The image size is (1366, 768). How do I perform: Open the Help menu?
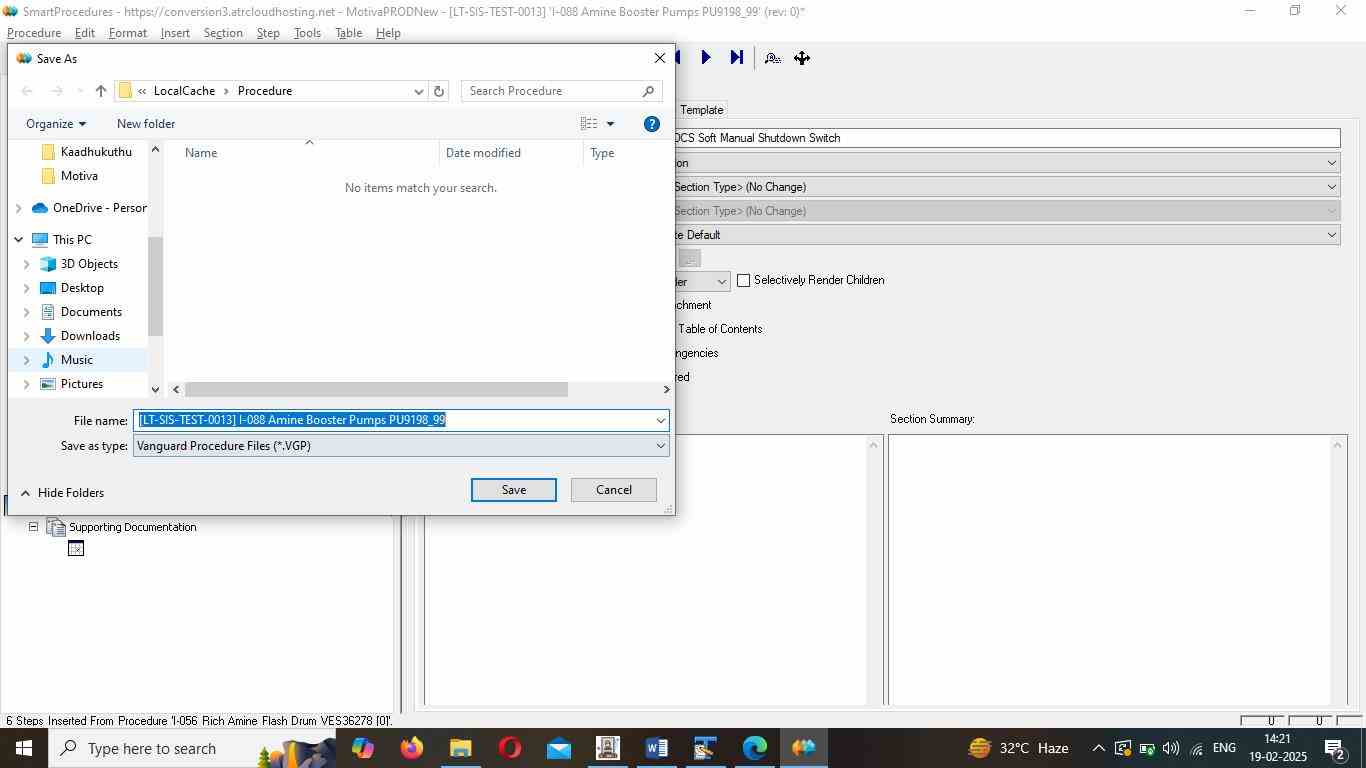pyautogui.click(x=388, y=33)
